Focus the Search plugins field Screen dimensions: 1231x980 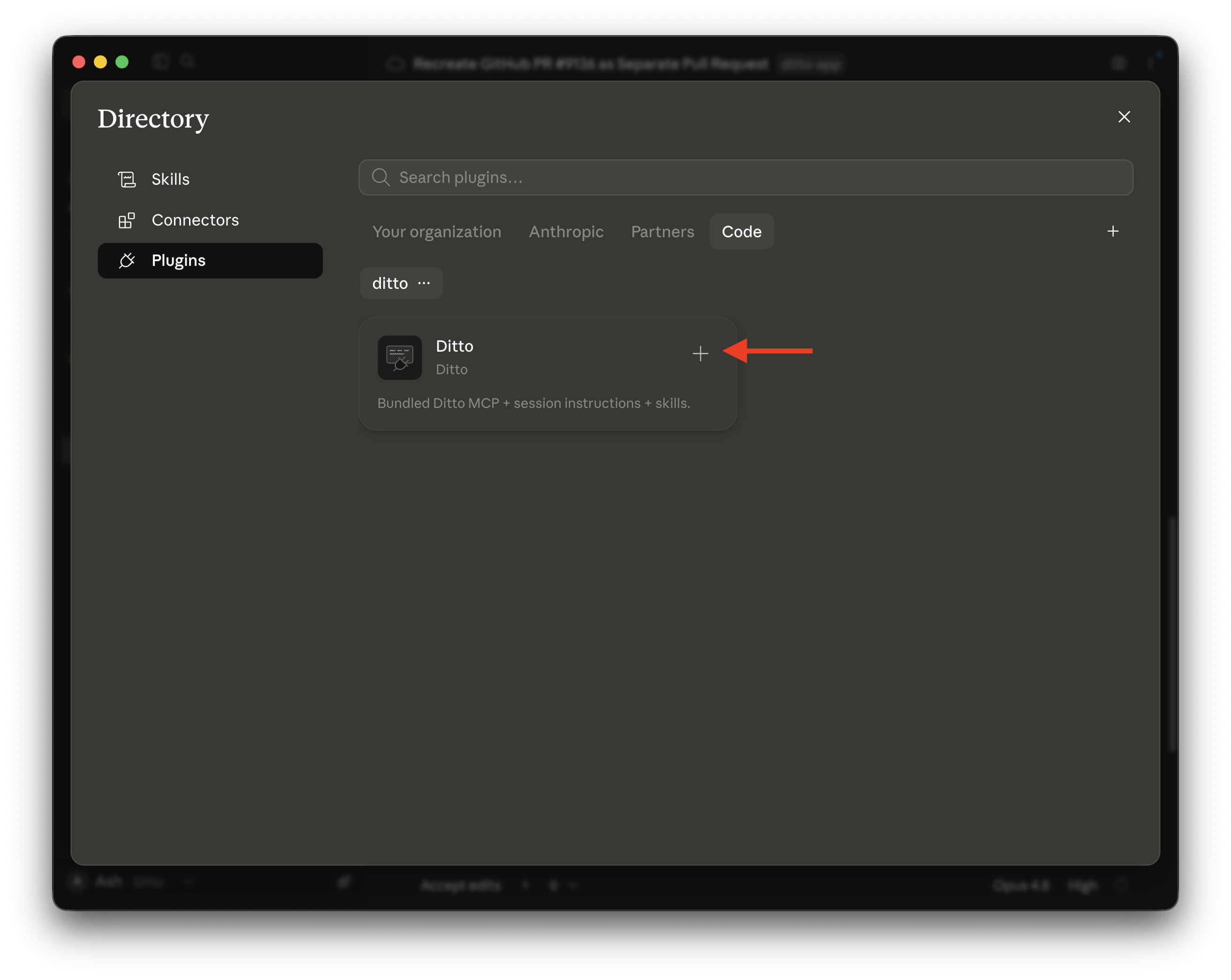(745, 178)
